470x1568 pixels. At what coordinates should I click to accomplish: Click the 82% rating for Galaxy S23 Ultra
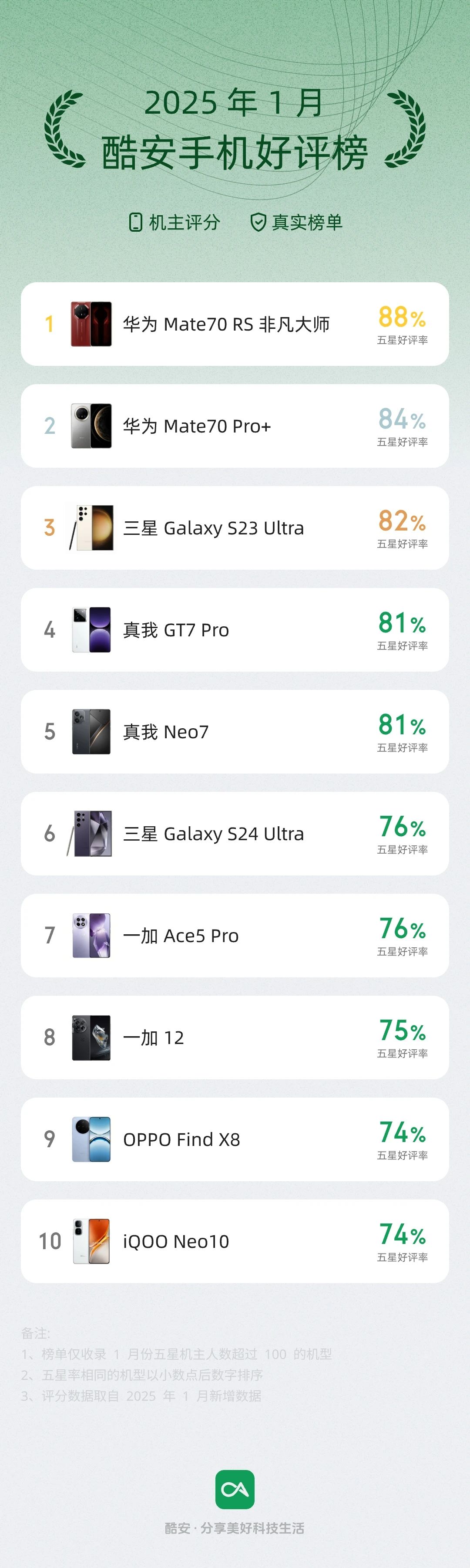402,521
